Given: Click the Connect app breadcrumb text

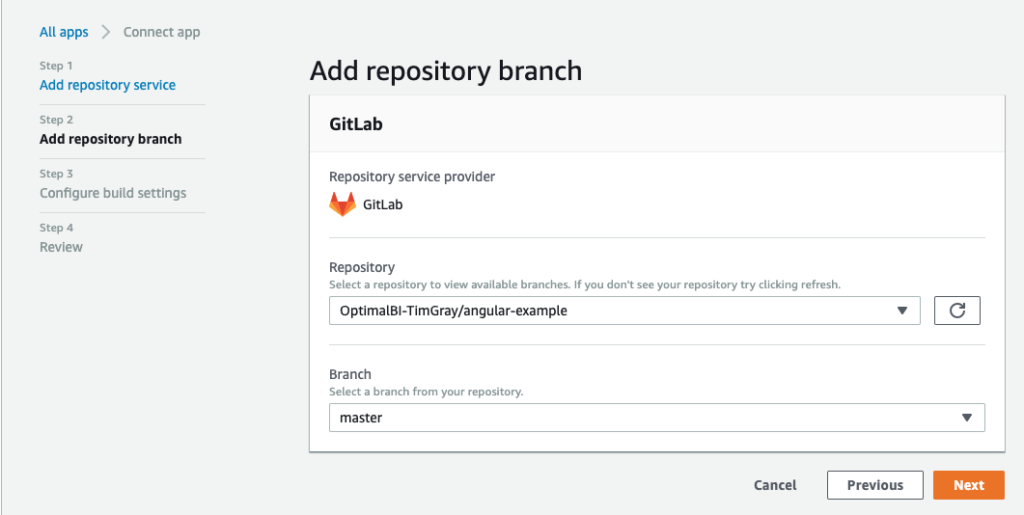Looking at the screenshot, I should pyautogui.click(x=162, y=32).
